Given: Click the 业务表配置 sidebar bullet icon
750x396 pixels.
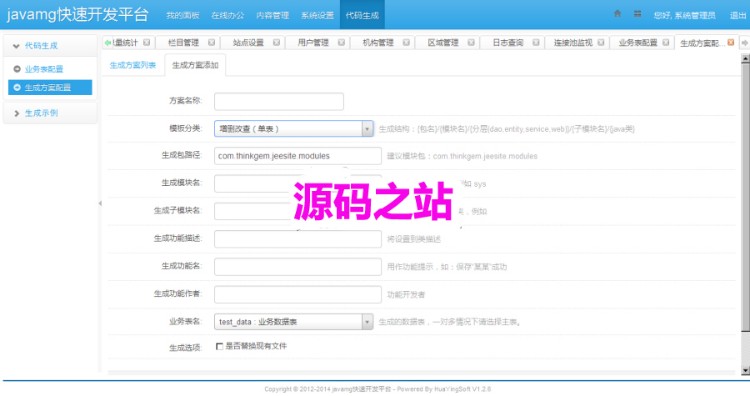Looking at the screenshot, I should pos(17,69).
